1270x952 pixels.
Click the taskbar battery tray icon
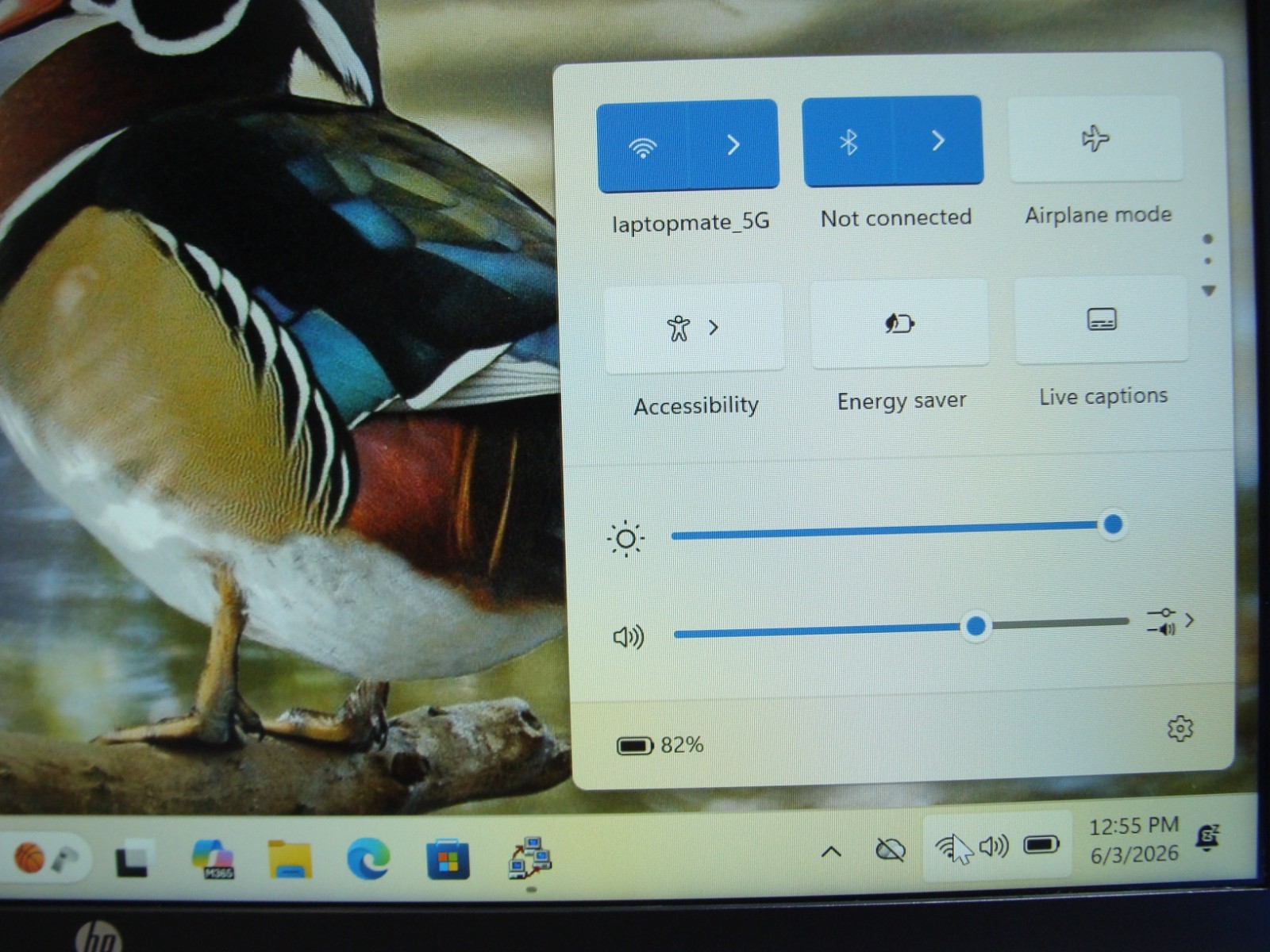[1041, 845]
